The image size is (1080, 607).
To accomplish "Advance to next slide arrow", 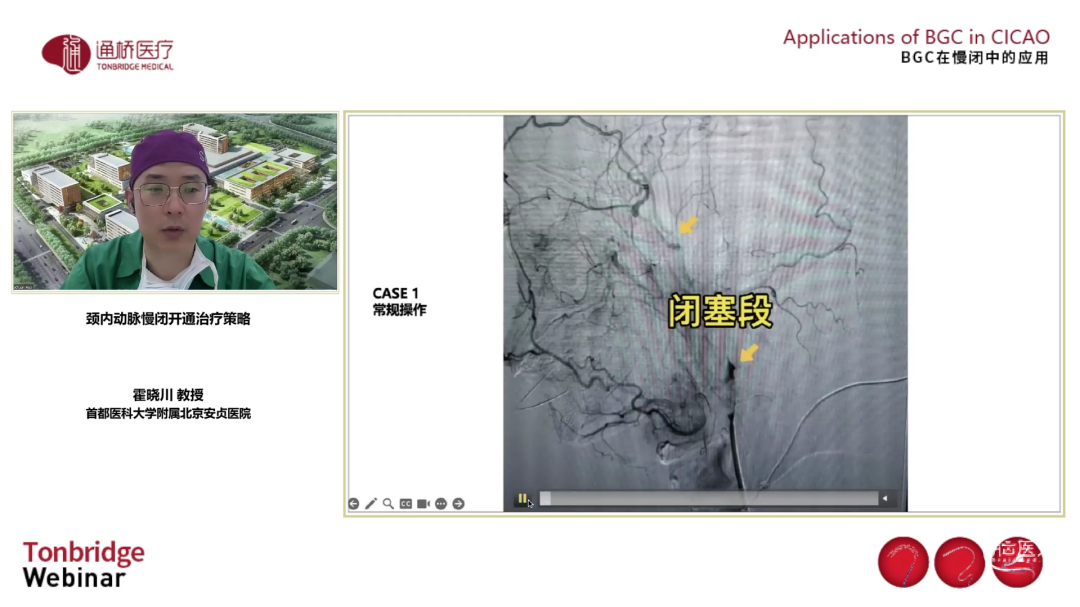I will pos(459,504).
